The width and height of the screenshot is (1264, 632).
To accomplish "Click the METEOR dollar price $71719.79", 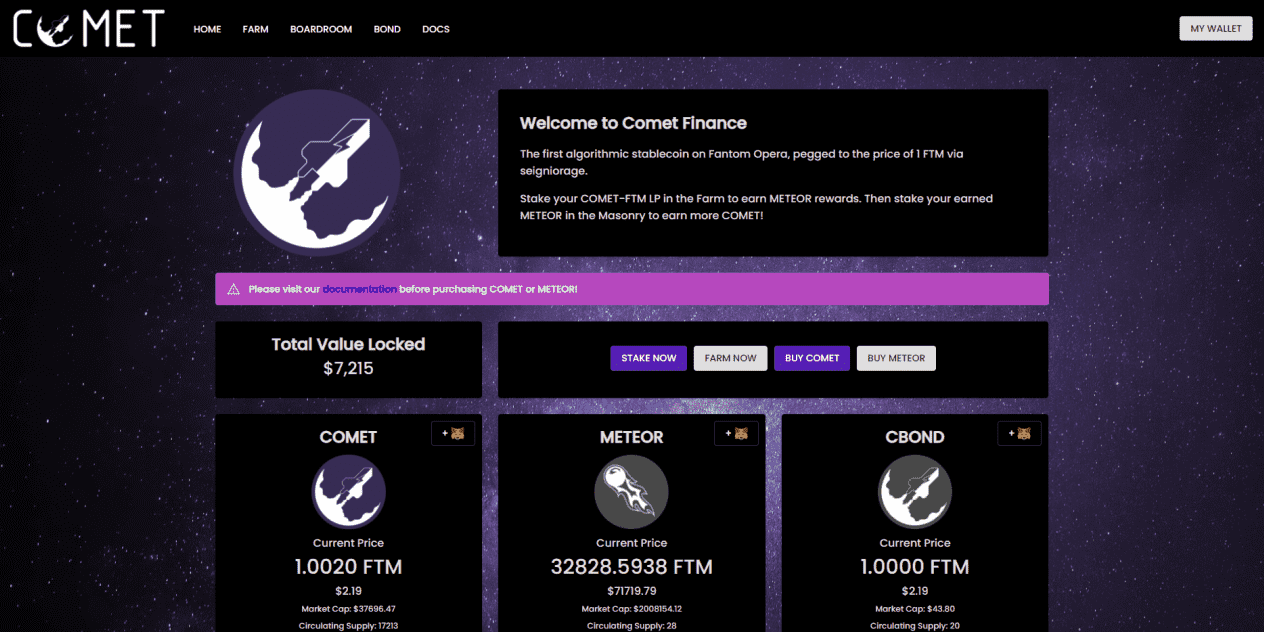I will click(x=631, y=591).
